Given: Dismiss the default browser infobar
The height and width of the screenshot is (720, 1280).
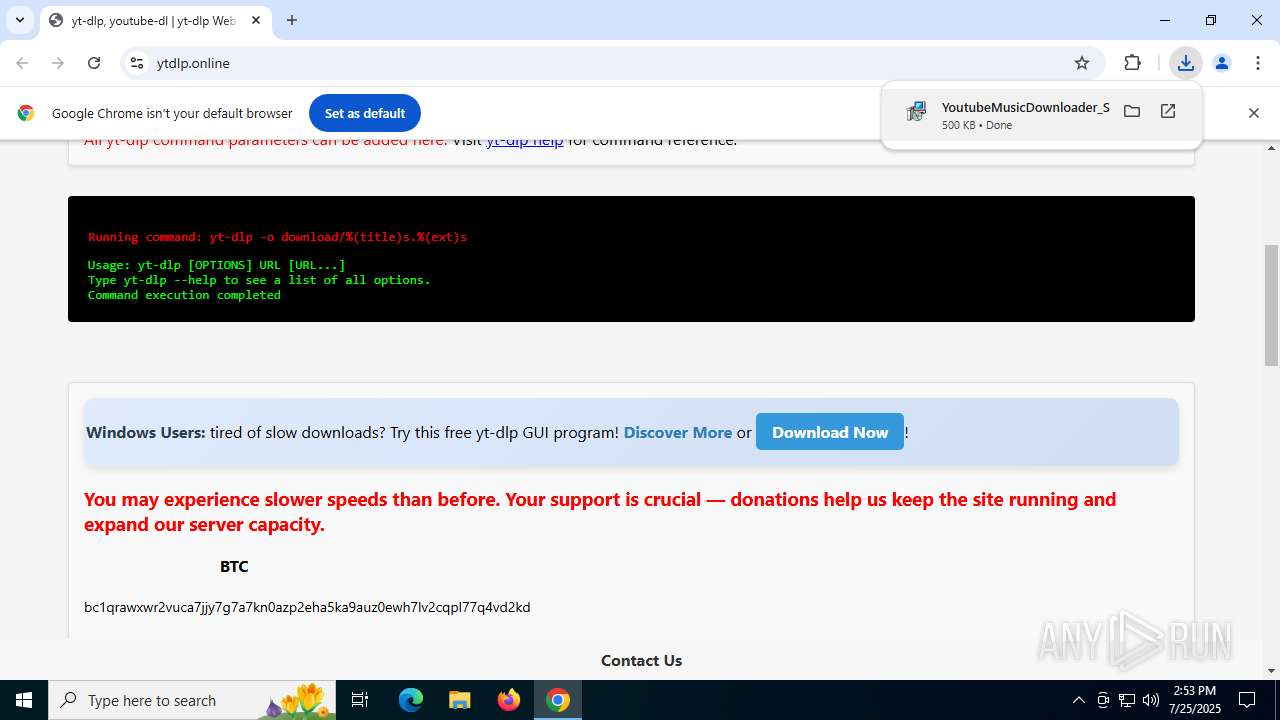Looking at the screenshot, I should point(1253,113).
